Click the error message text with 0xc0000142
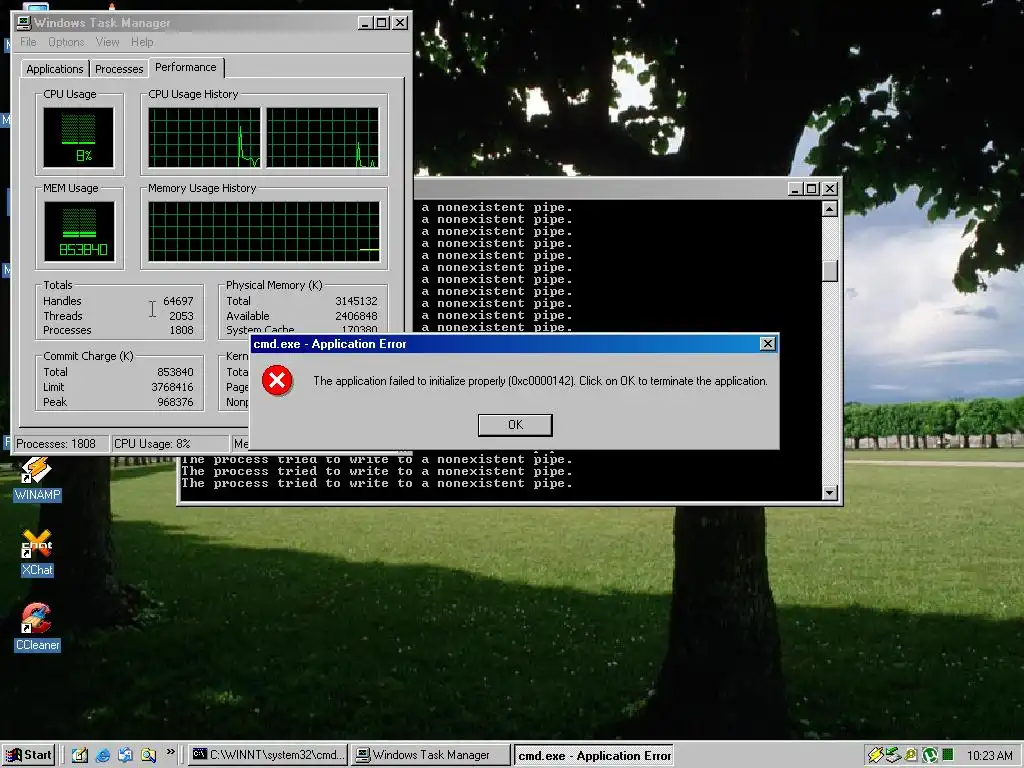Viewport: 1024px width, 768px height. tap(540, 381)
